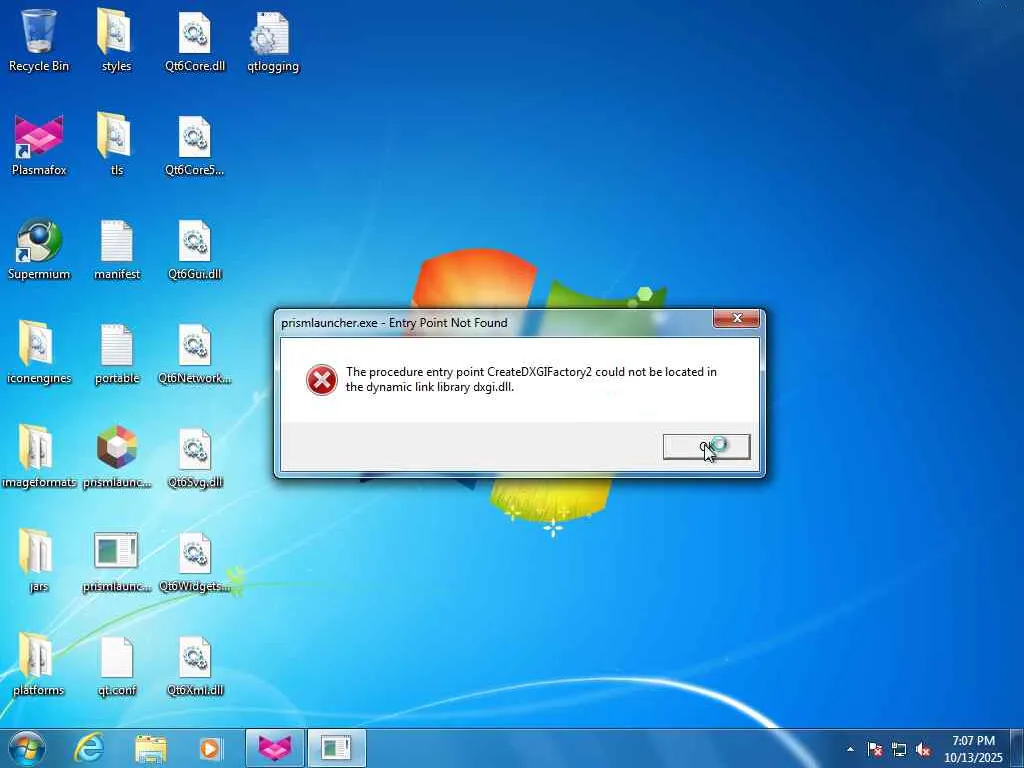Select the tls folder icon
This screenshot has width=1024, height=768.
click(116, 144)
